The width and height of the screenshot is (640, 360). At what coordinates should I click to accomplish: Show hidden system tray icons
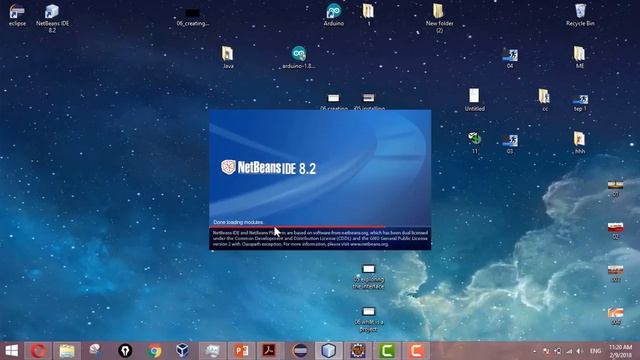[535, 351]
